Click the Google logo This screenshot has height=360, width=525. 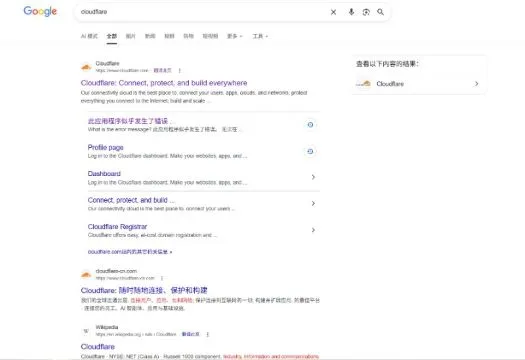tap(40, 11)
